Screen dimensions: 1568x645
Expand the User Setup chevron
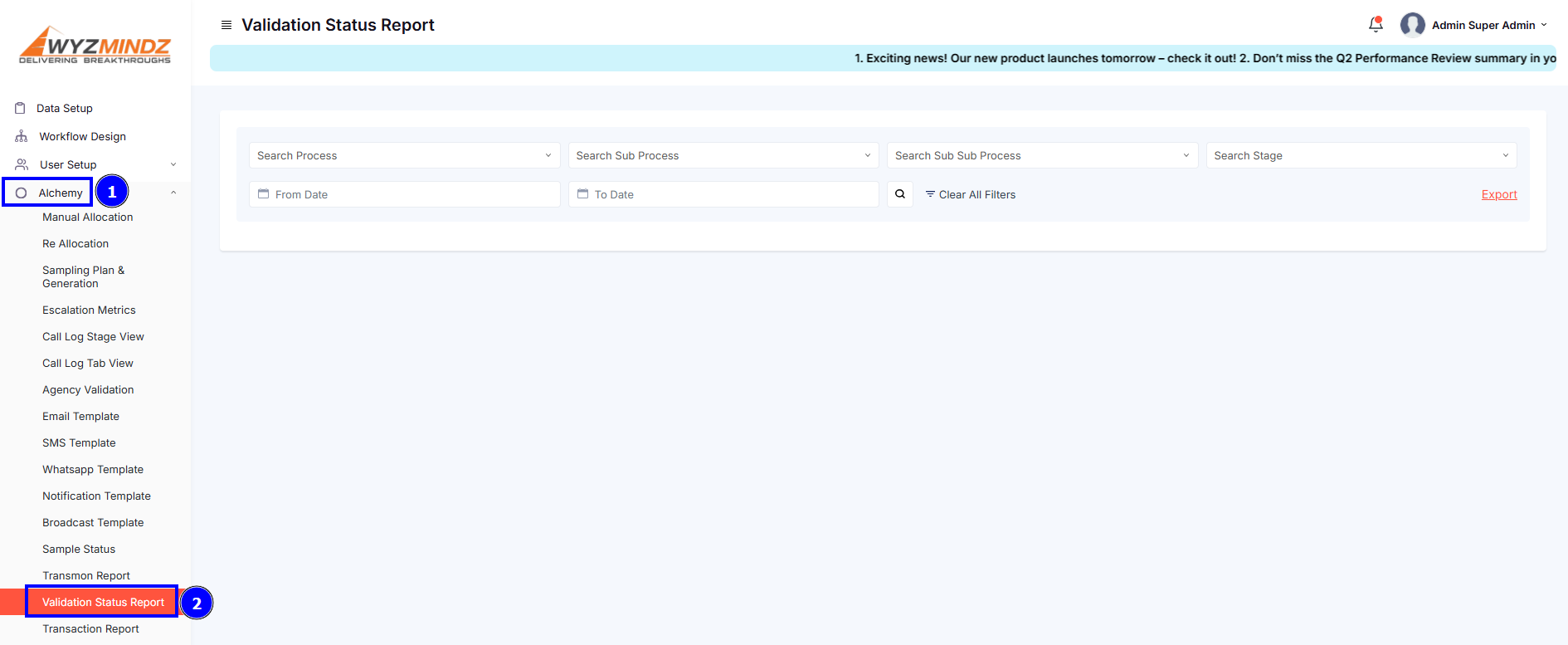tap(173, 164)
